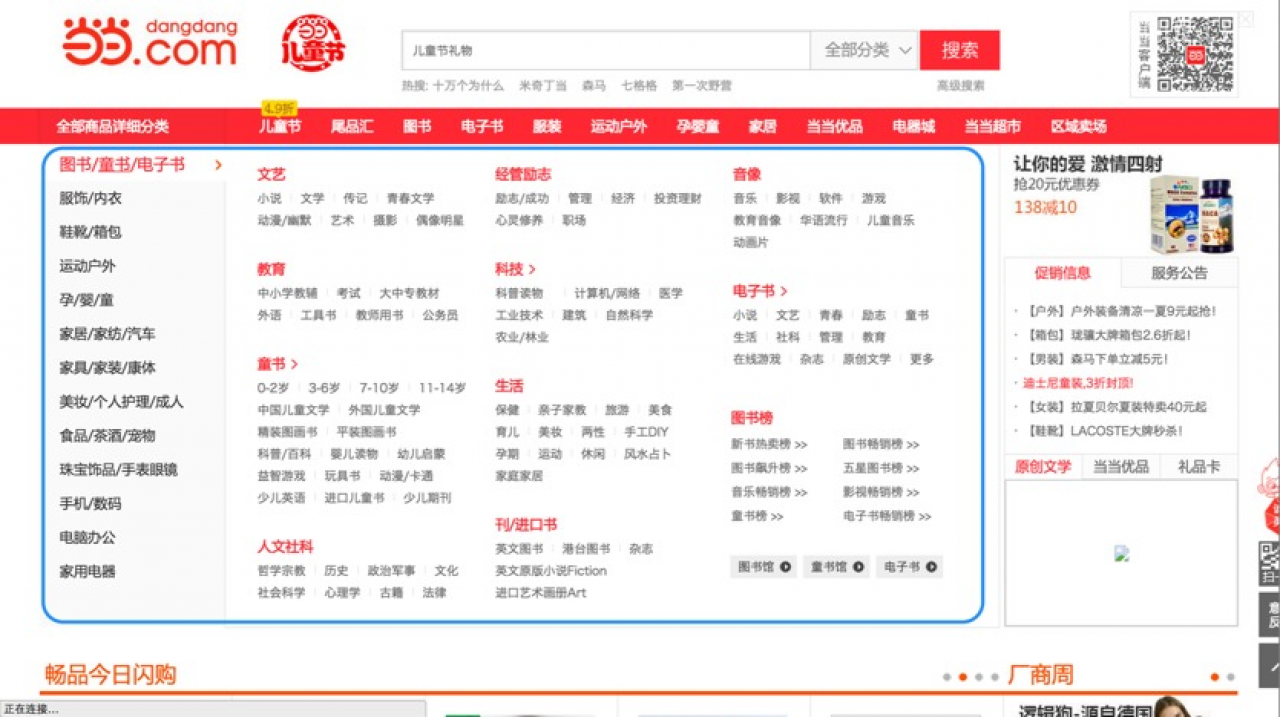This screenshot has width=1280, height=717.
Task: Open 尾品汇 navigation item
Action: click(352, 126)
